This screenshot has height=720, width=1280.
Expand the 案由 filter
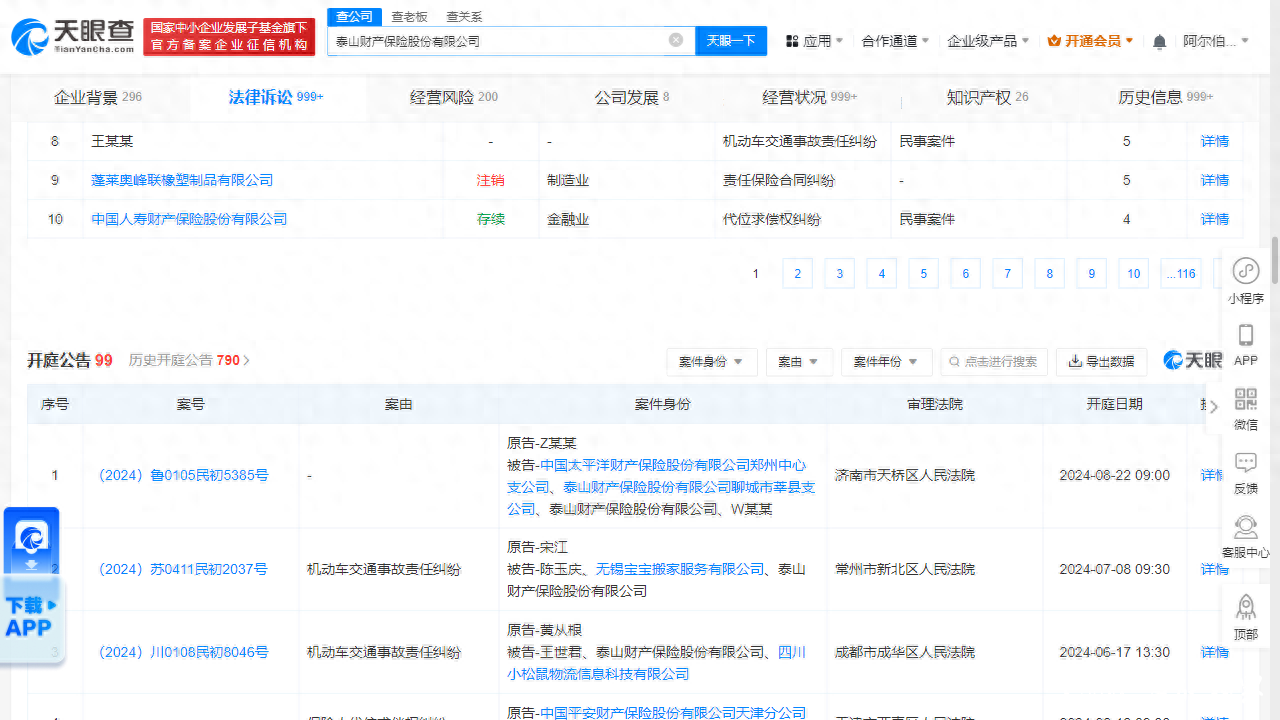(799, 361)
